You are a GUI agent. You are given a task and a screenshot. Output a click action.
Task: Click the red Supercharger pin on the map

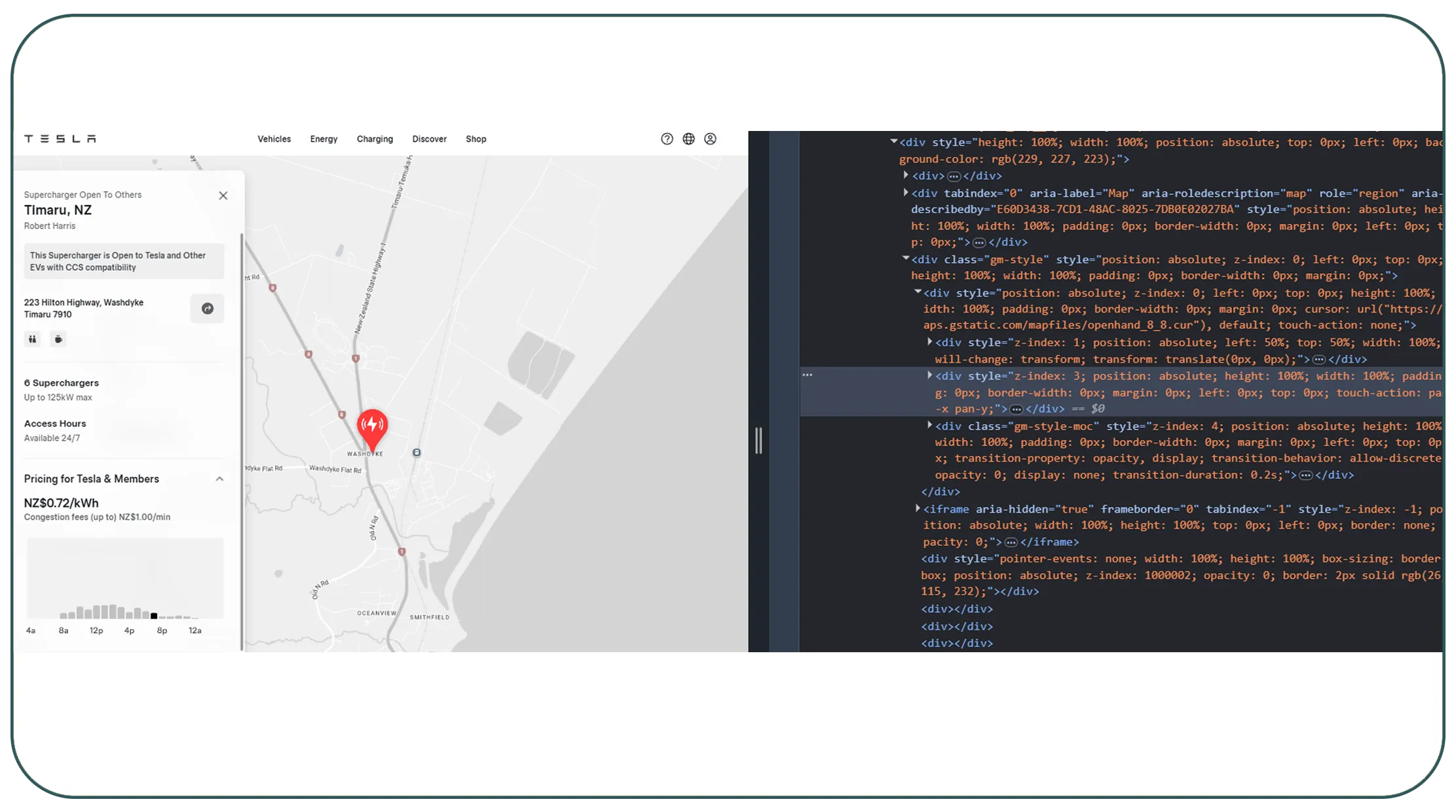[x=371, y=424]
